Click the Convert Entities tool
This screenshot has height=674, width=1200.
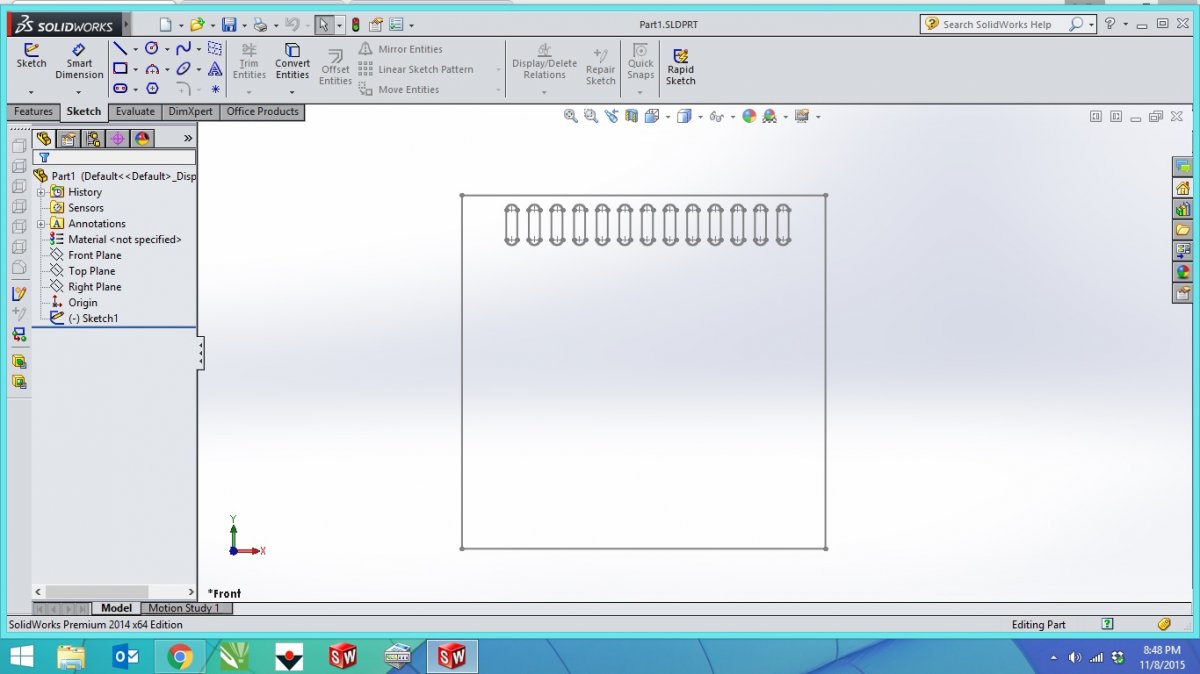tap(292, 62)
